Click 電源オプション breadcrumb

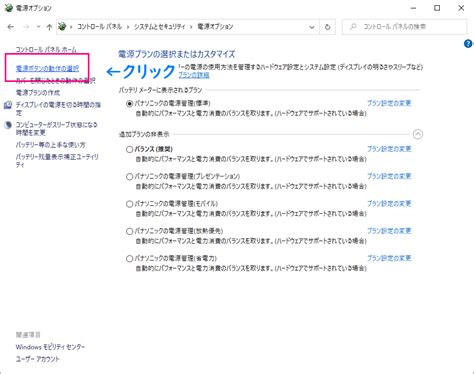[215, 27]
